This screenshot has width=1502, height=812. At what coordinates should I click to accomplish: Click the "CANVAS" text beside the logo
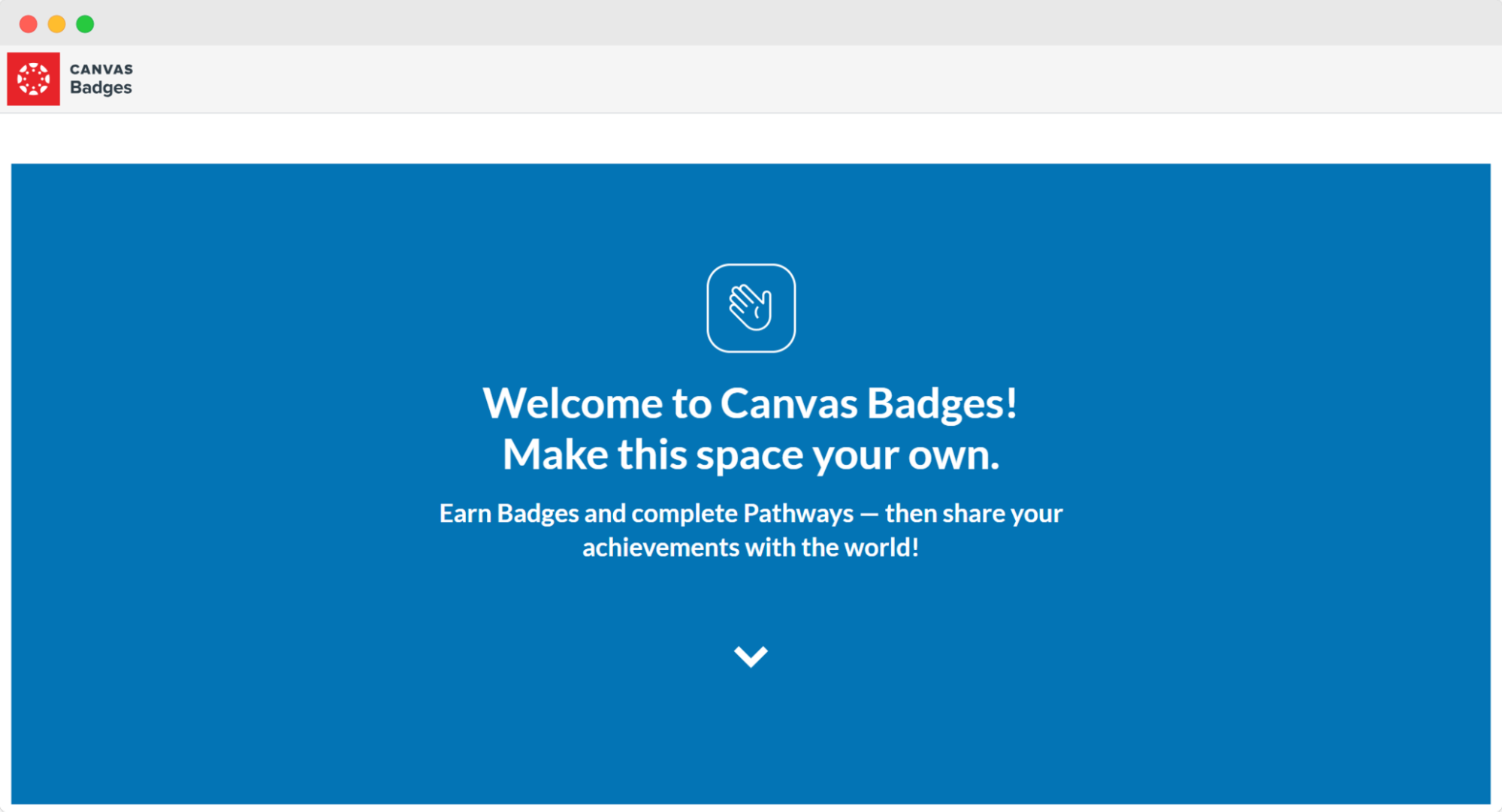coord(101,69)
